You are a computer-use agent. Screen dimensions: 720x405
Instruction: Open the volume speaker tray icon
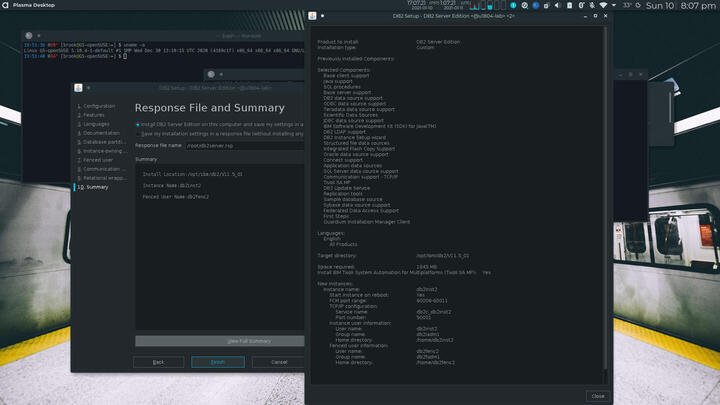pos(557,6)
